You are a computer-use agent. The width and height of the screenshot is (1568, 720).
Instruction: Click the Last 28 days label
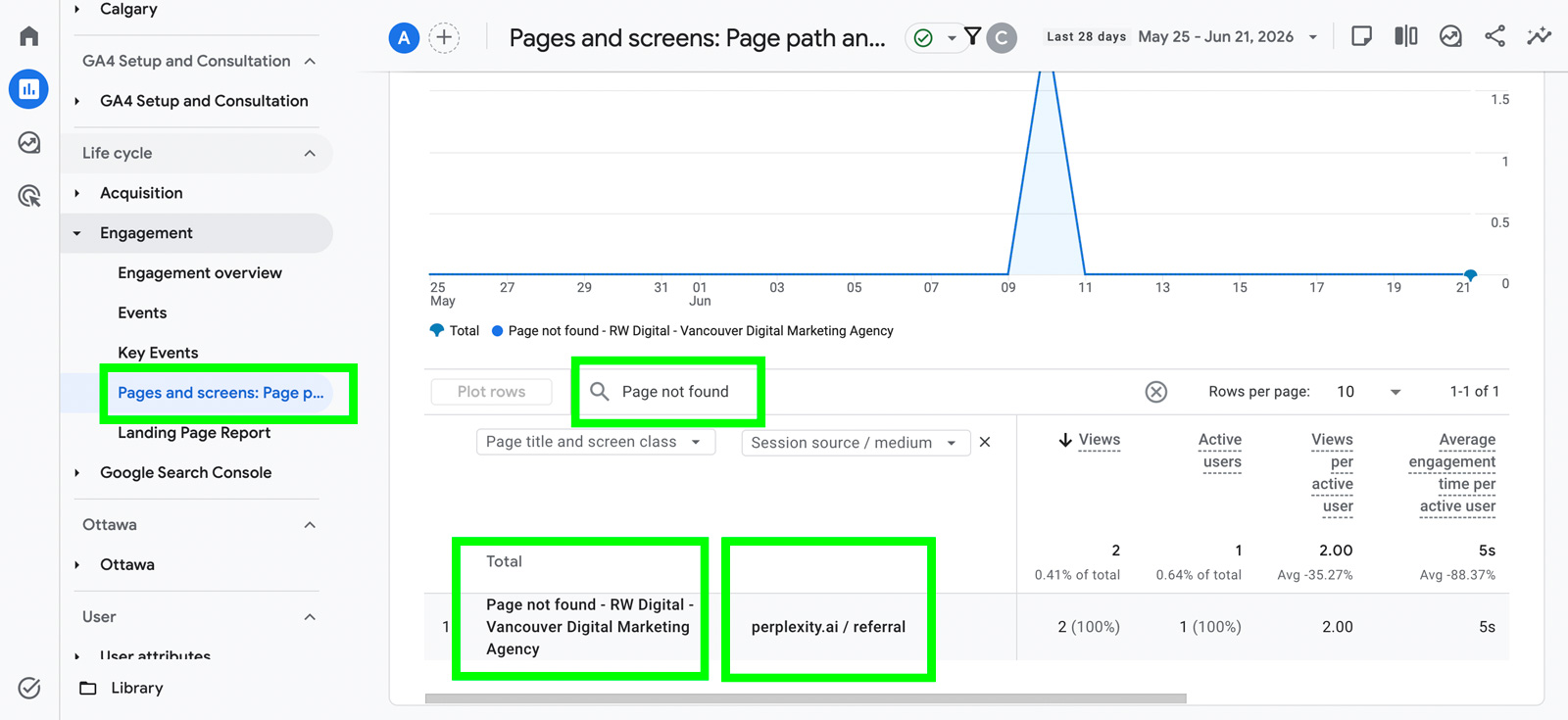(x=1086, y=37)
